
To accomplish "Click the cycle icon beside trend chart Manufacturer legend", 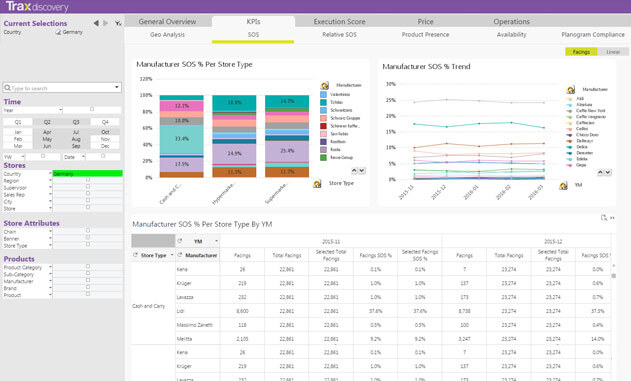I will coord(571,90).
